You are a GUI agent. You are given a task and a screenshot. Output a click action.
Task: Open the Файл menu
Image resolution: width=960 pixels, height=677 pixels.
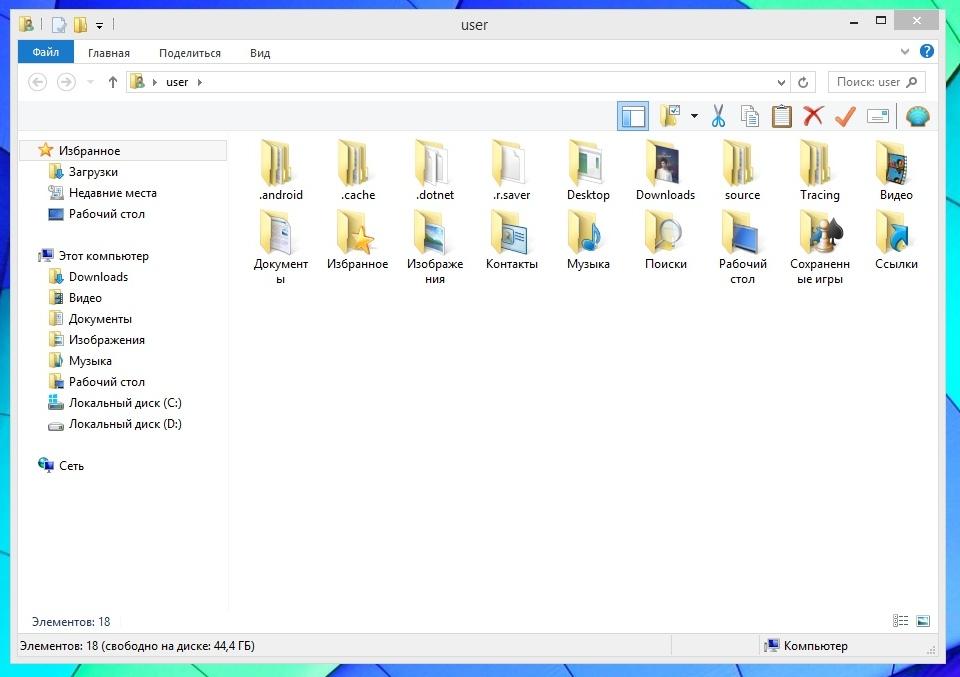[x=45, y=52]
